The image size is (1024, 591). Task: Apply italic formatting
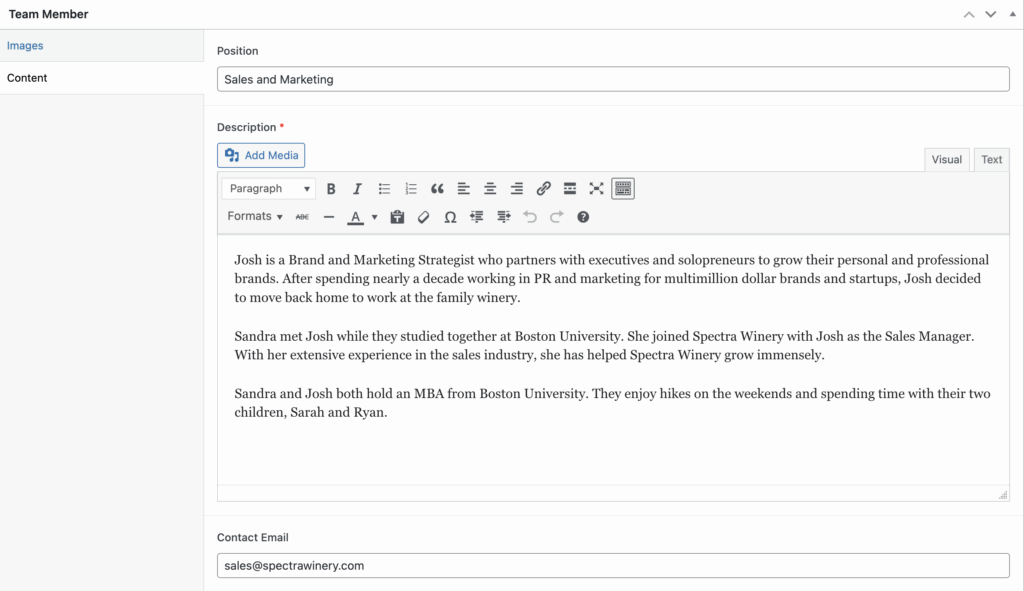357,188
